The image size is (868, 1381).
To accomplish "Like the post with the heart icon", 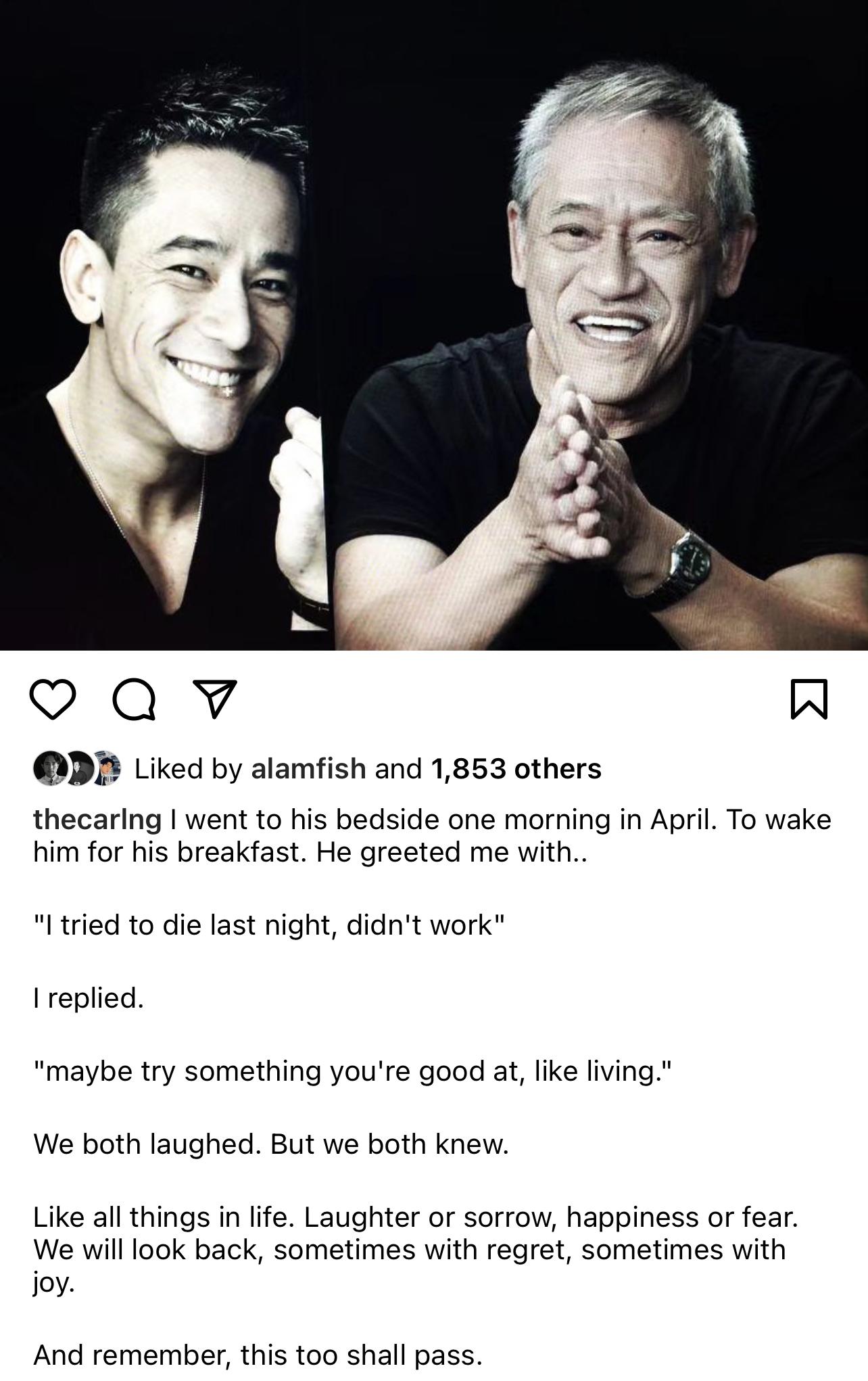I will (x=52, y=699).
